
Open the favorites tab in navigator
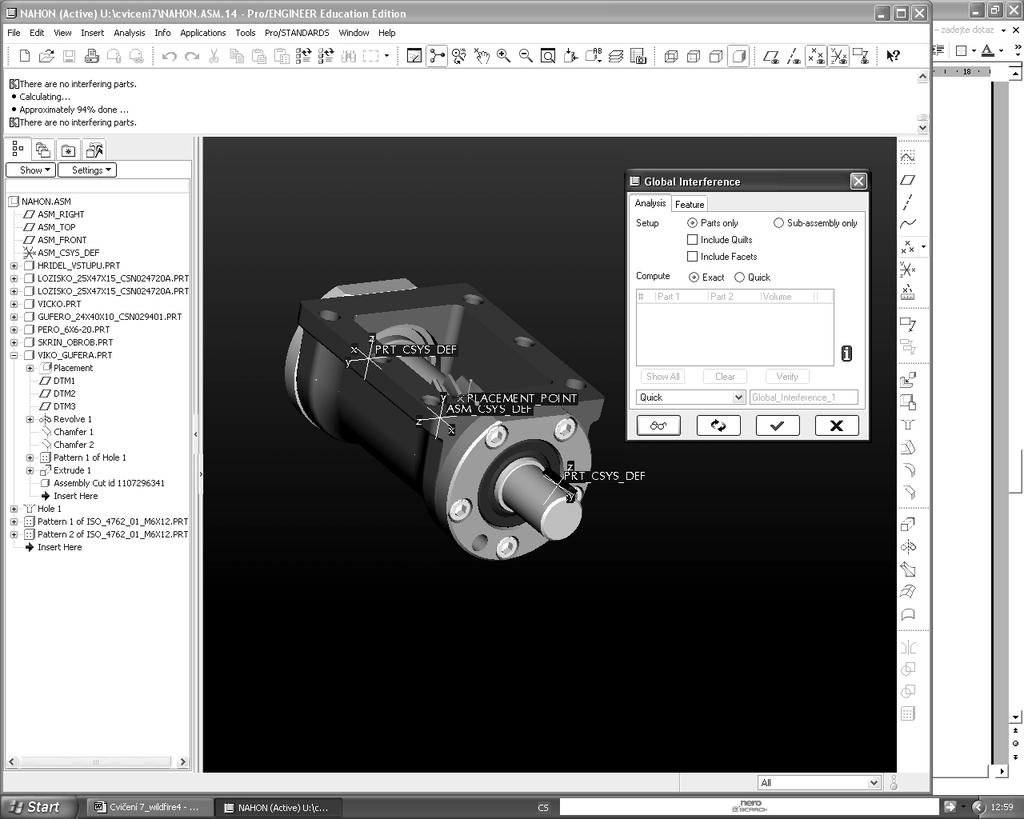point(69,150)
